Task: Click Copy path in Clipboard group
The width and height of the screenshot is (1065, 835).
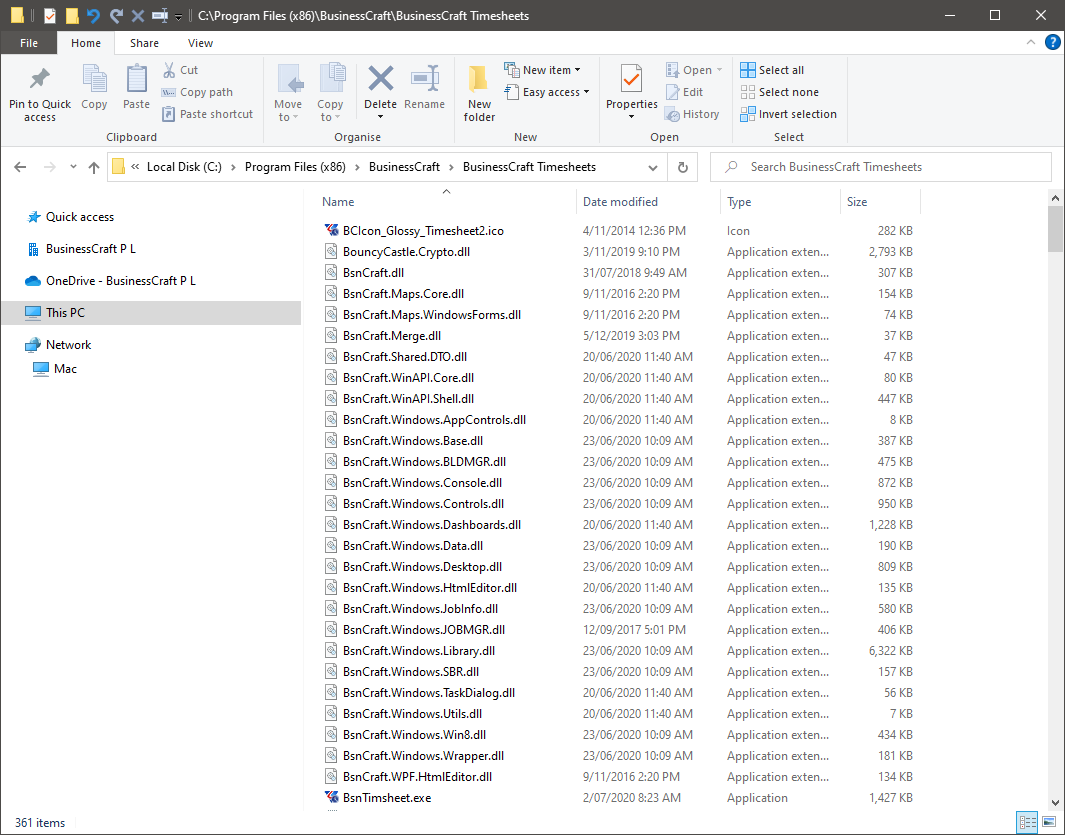Action: (198, 92)
